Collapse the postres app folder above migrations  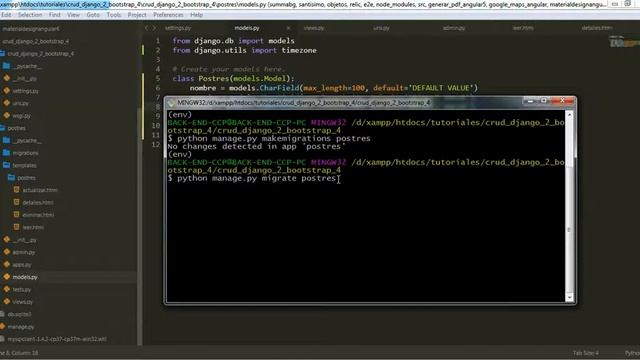tap(2, 128)
